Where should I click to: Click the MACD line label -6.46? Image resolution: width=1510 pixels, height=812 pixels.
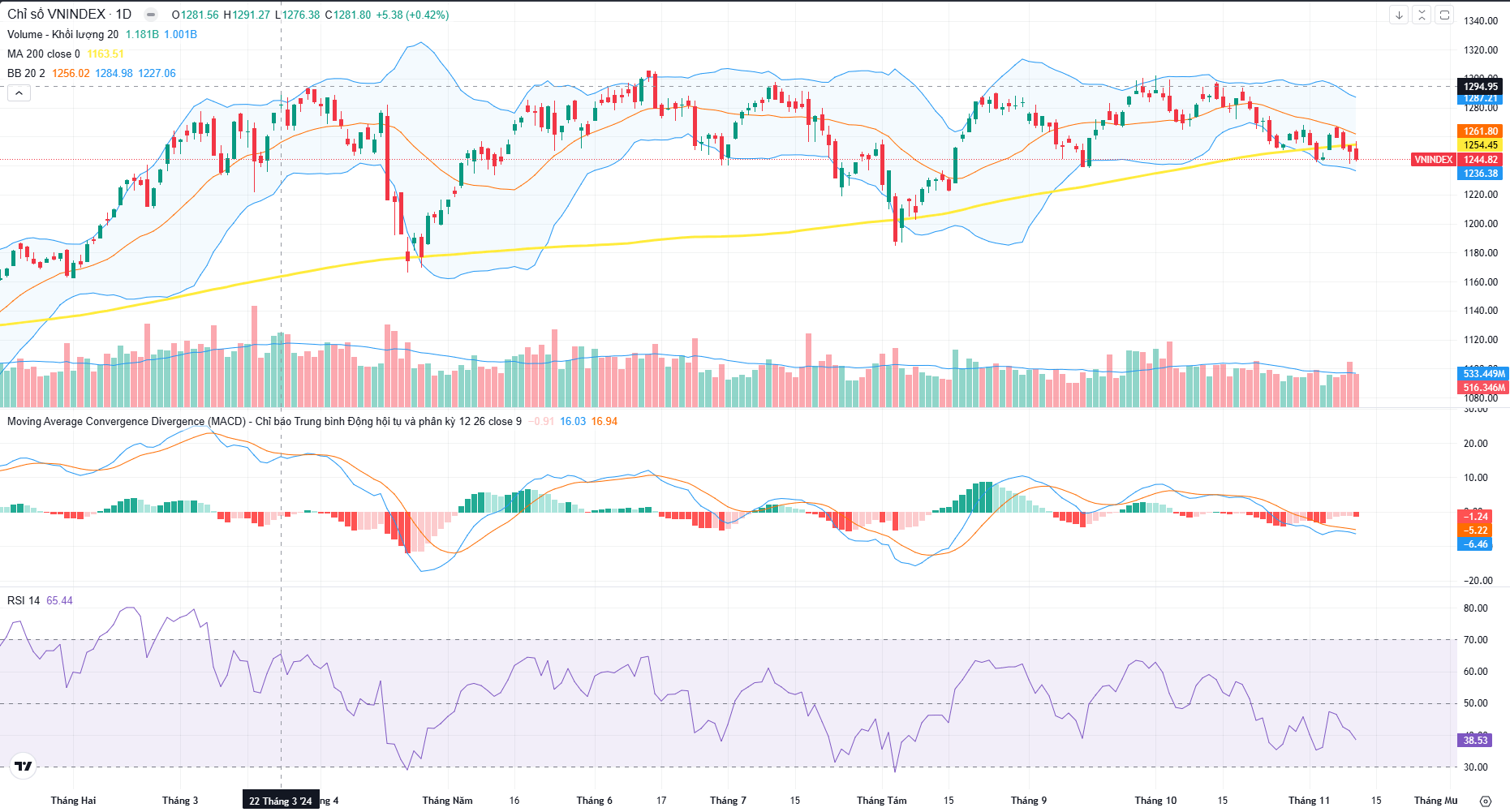pyautogui.click(x=1476, y=544)
